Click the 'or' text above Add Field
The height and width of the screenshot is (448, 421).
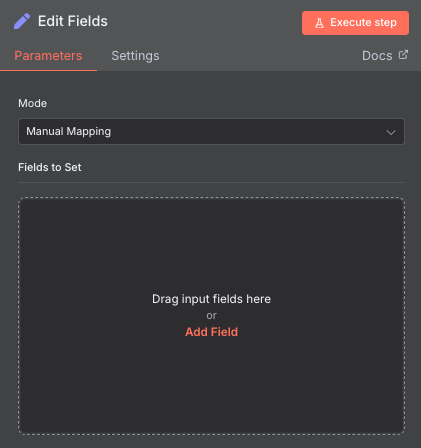click(x=211, y=315)
